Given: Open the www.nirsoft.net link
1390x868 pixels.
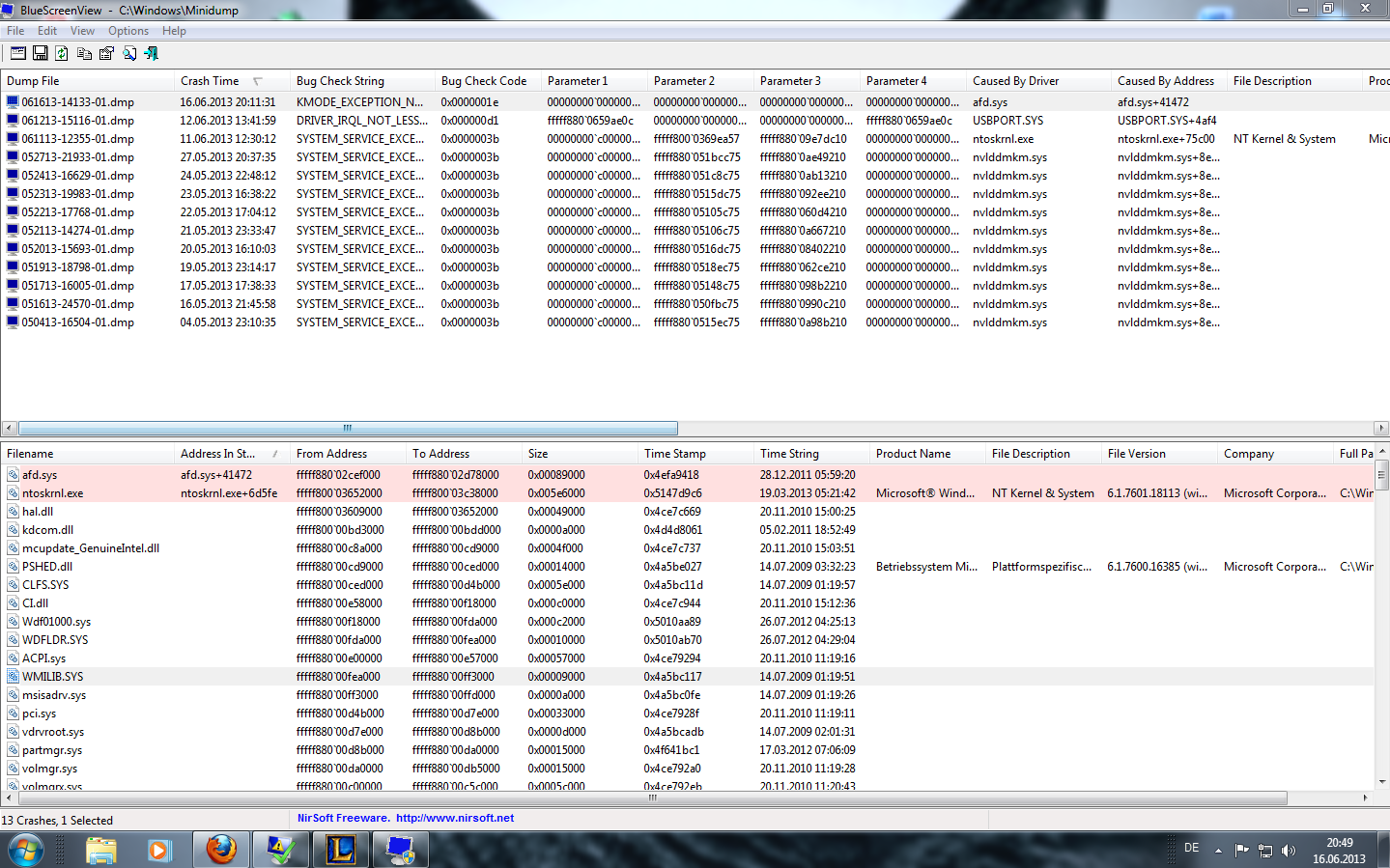Looking at the screenshot, I should click(455, 818).
